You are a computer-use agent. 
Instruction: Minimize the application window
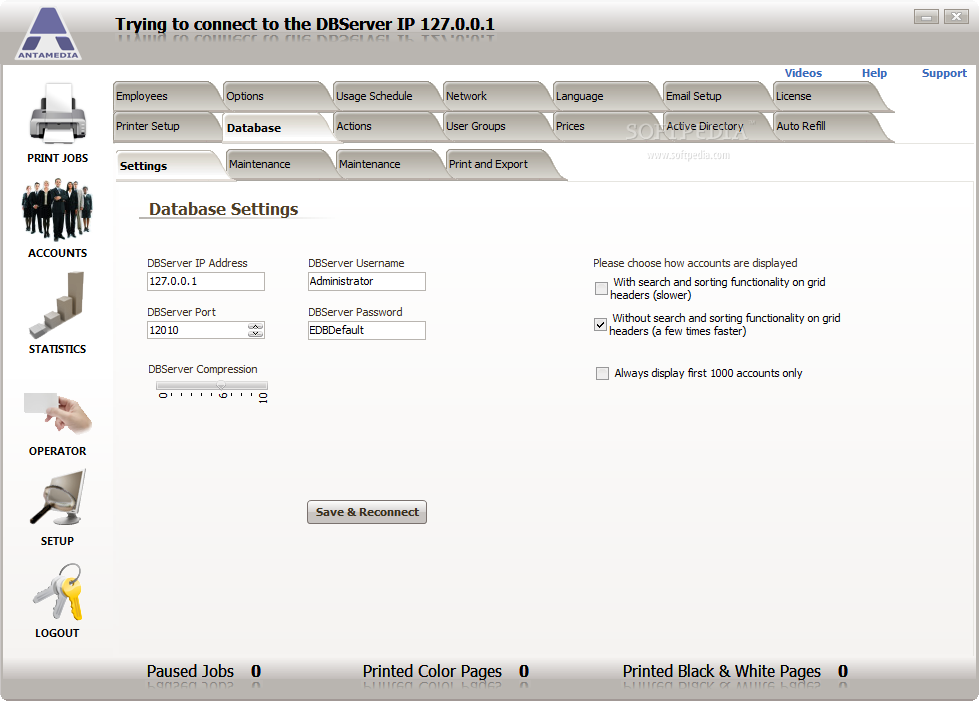point(926,17)
